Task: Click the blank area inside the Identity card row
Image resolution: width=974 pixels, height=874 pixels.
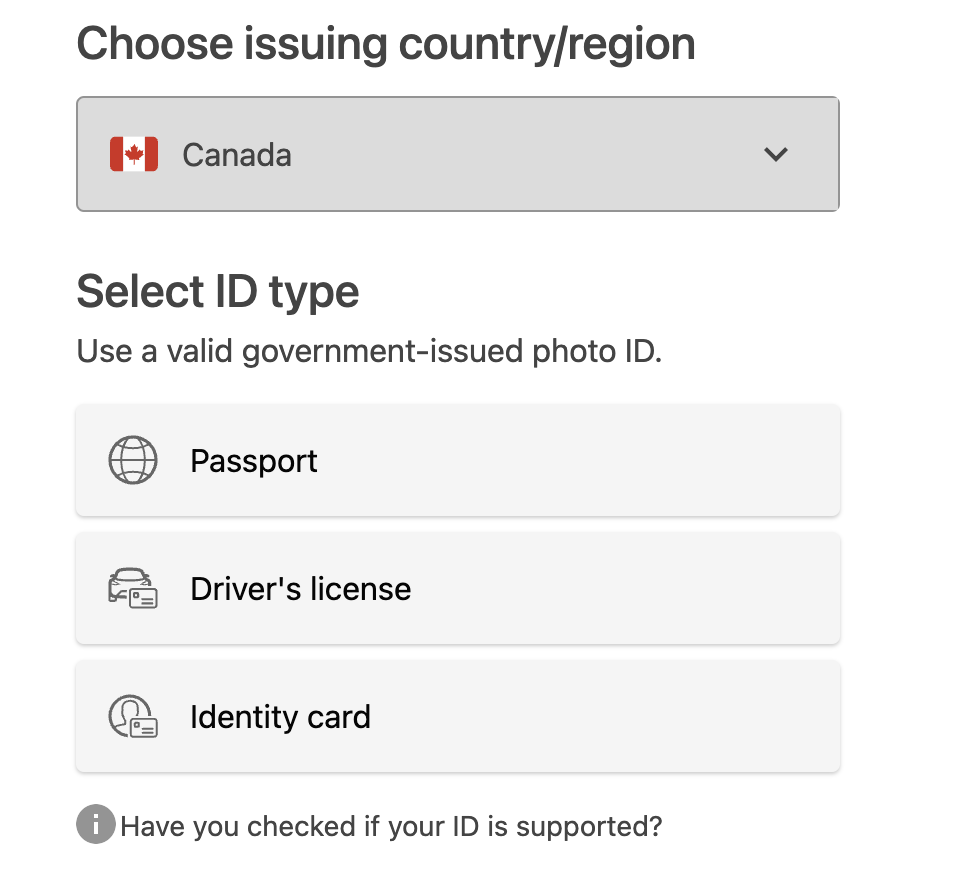Action: (603, 716)
